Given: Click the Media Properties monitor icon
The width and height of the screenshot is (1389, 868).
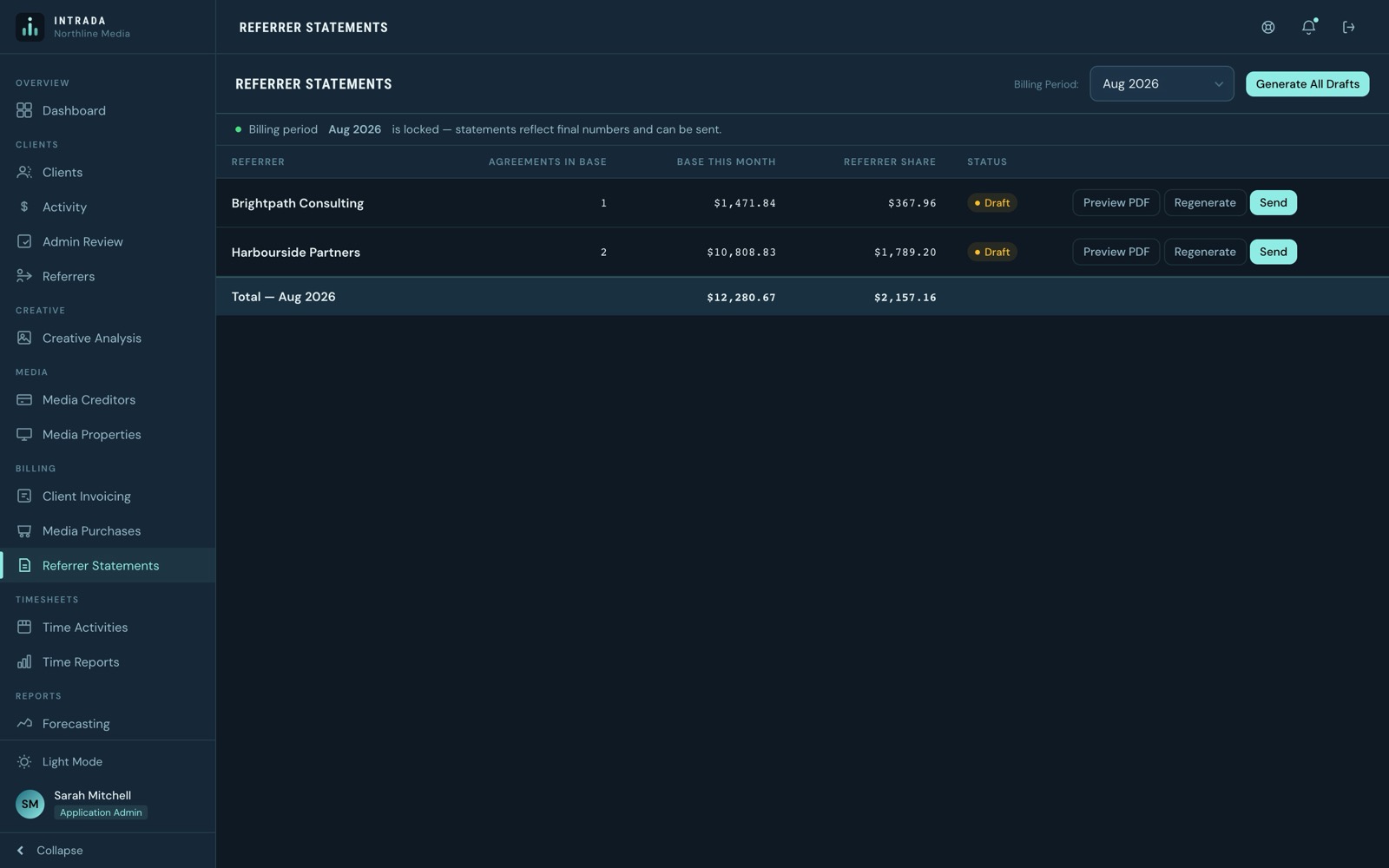Looking at the screenshot, I should coord(24,434).
